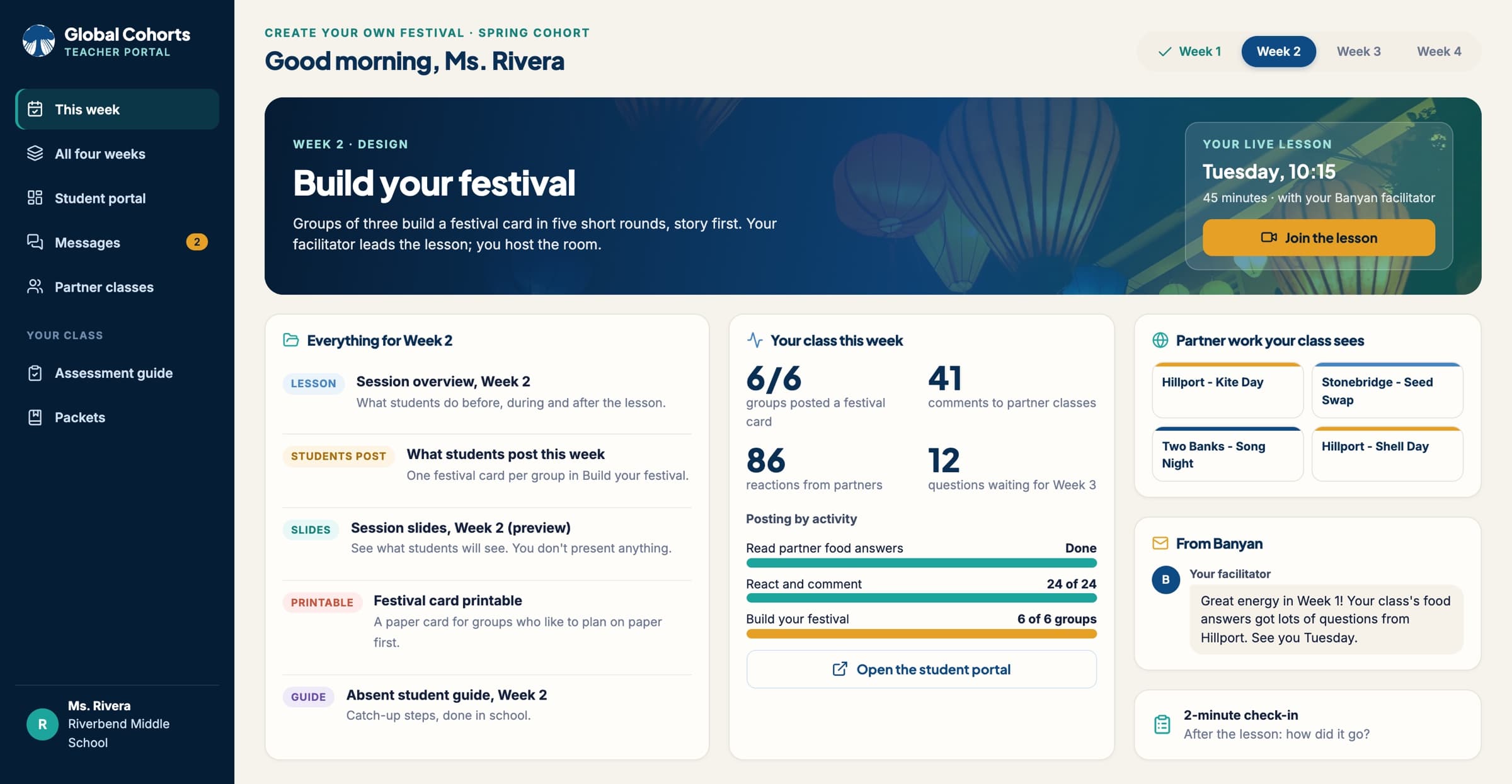Image resolution: width=1512 pixels, height=784 pixels.
Task: Click the Messages unread badge showing 2
Action: pyautogui.click(x=197, y=242)
